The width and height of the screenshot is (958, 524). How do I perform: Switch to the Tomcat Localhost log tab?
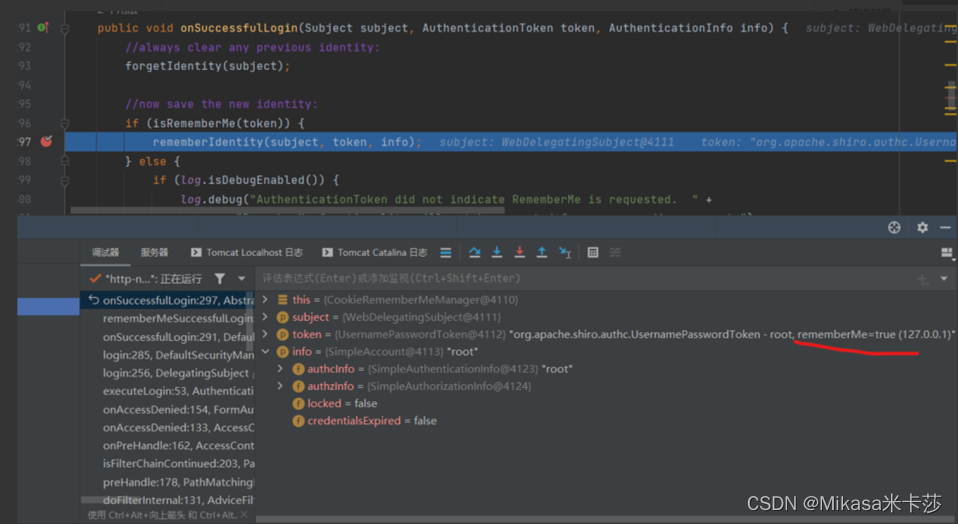click(247, 252)
